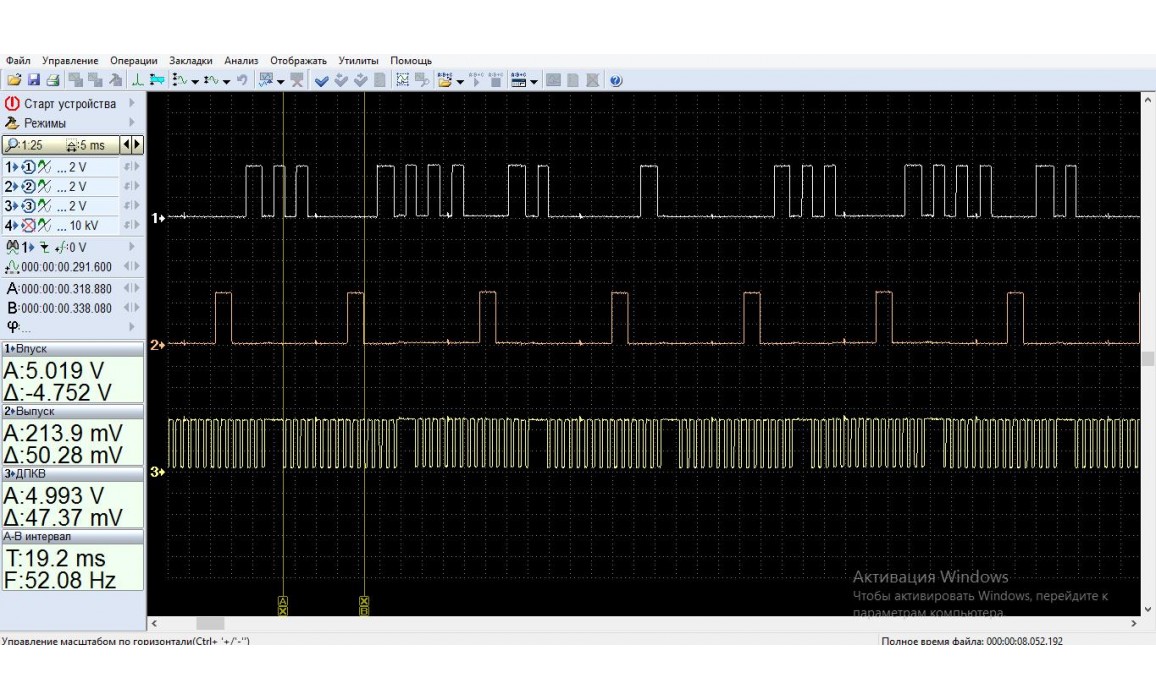Click the open file folder icon
This screenshot has height=700, width=1156.
point(13,80)
